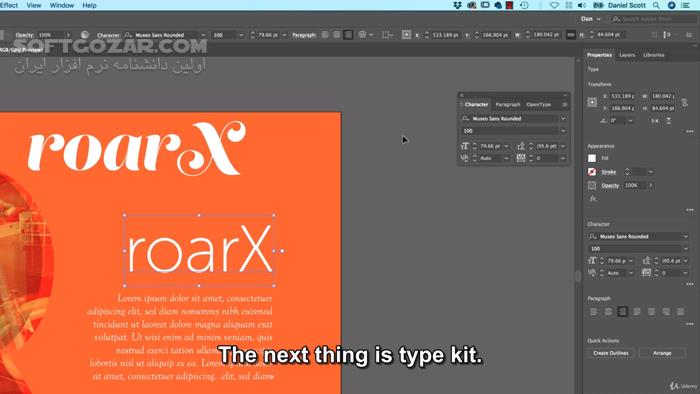Show more Paragraph options in Properties
The image size is (700, 394).
pos(690,324)
